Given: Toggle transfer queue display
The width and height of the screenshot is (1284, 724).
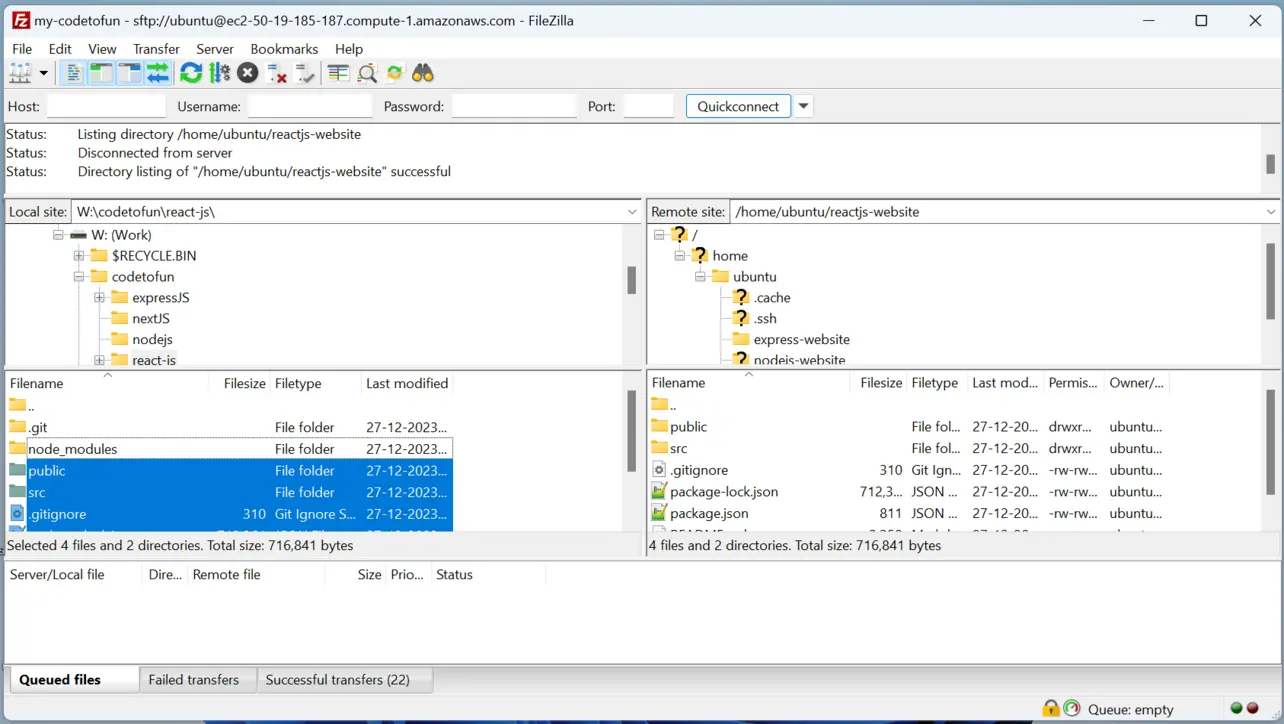Looking at the screenshot, I should [158, 73].
